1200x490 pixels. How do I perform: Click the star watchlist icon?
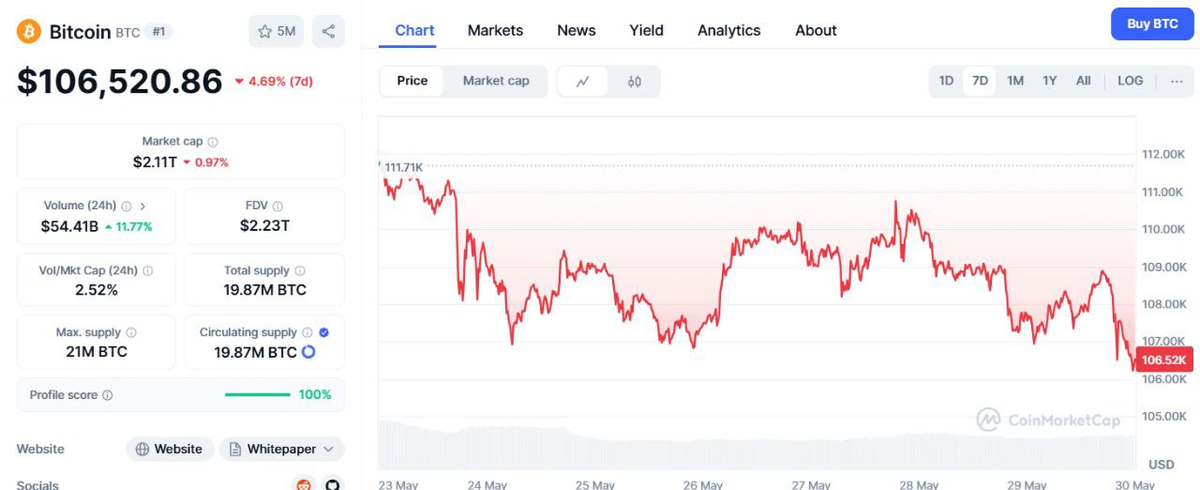(x=265, y=32)
